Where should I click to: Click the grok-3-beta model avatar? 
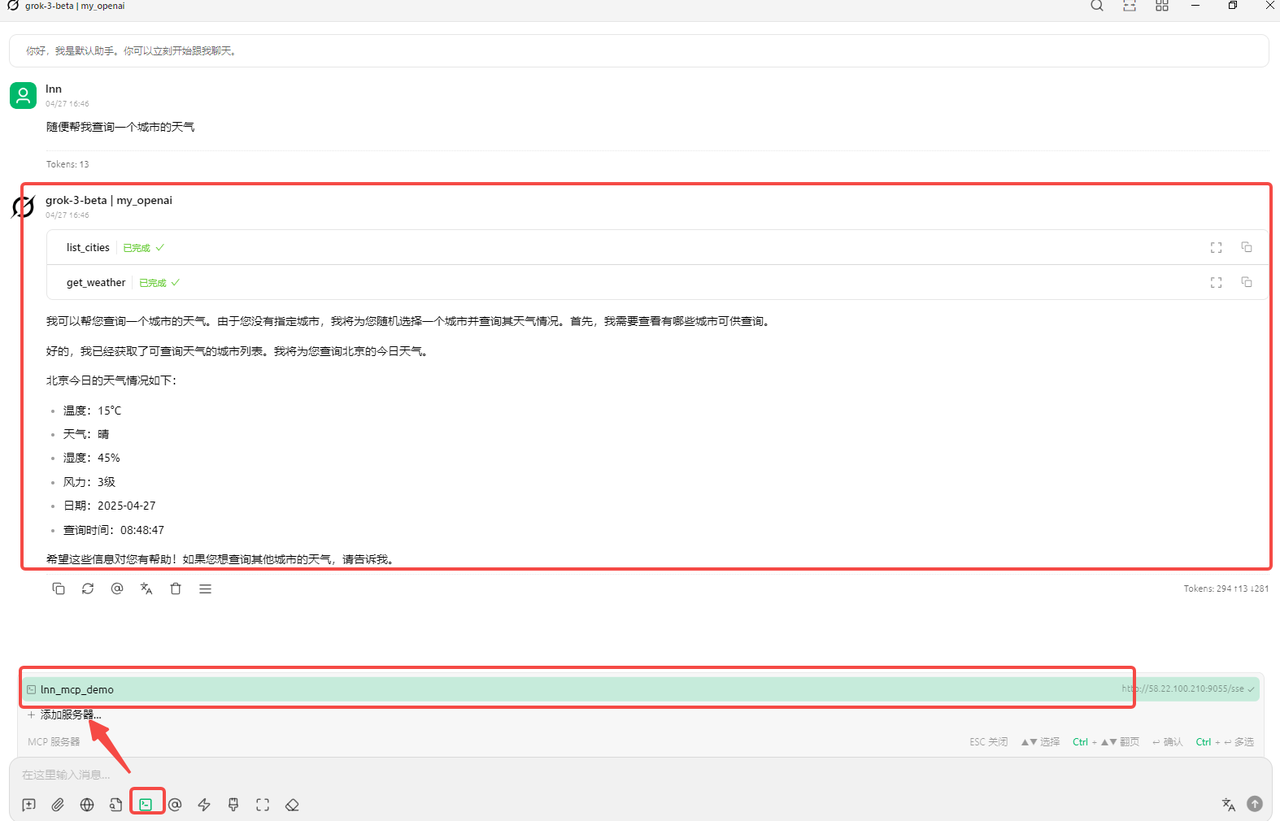click(23, 207)
